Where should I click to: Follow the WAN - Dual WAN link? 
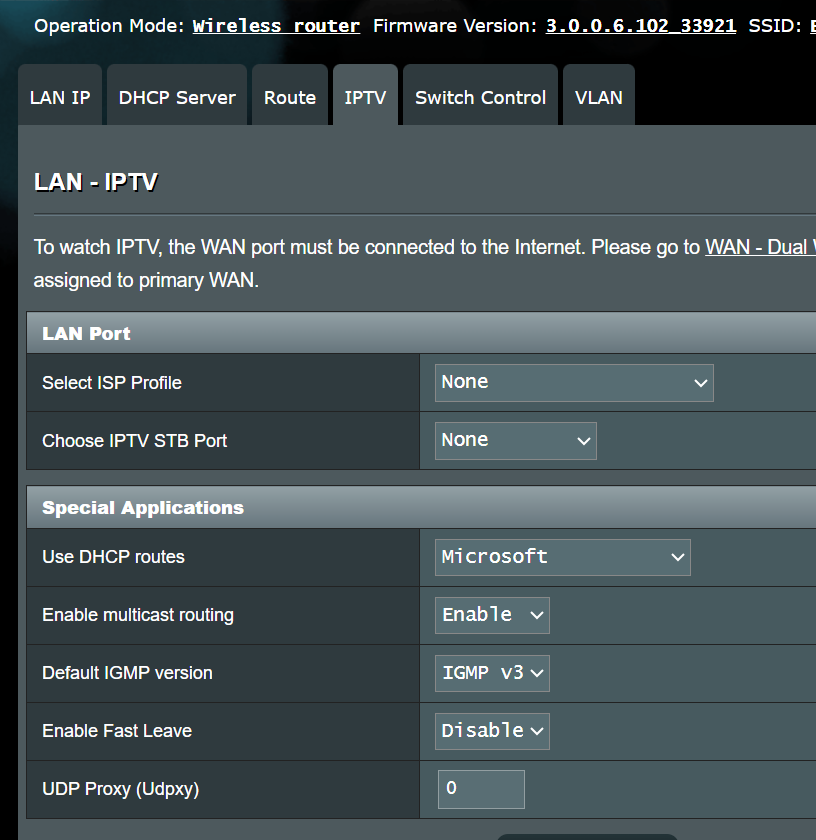pyautogui.click(x=760, y=247)
